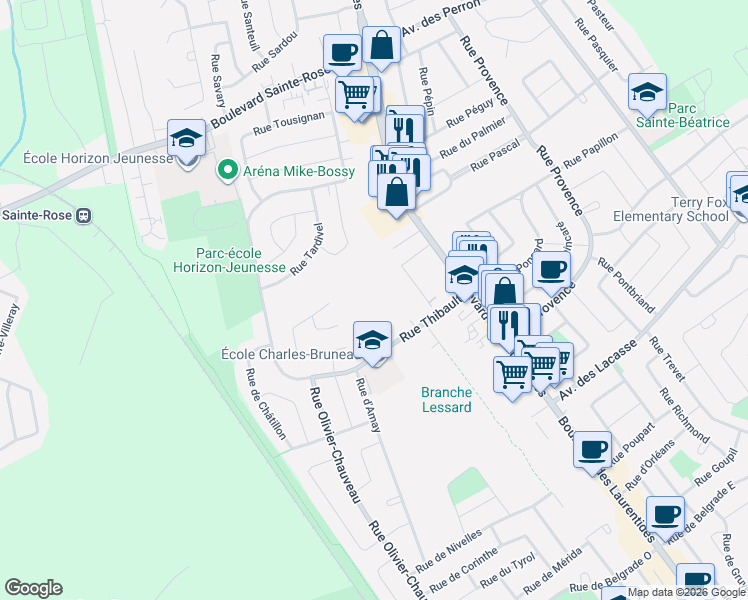Click the Sainte-Rose train station icon
Screen dimensions: 748x600
click(84, 216)
